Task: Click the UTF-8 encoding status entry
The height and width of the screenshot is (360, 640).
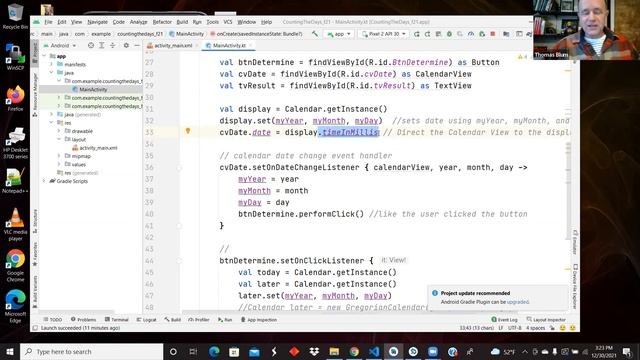Action: coord(514,328)
